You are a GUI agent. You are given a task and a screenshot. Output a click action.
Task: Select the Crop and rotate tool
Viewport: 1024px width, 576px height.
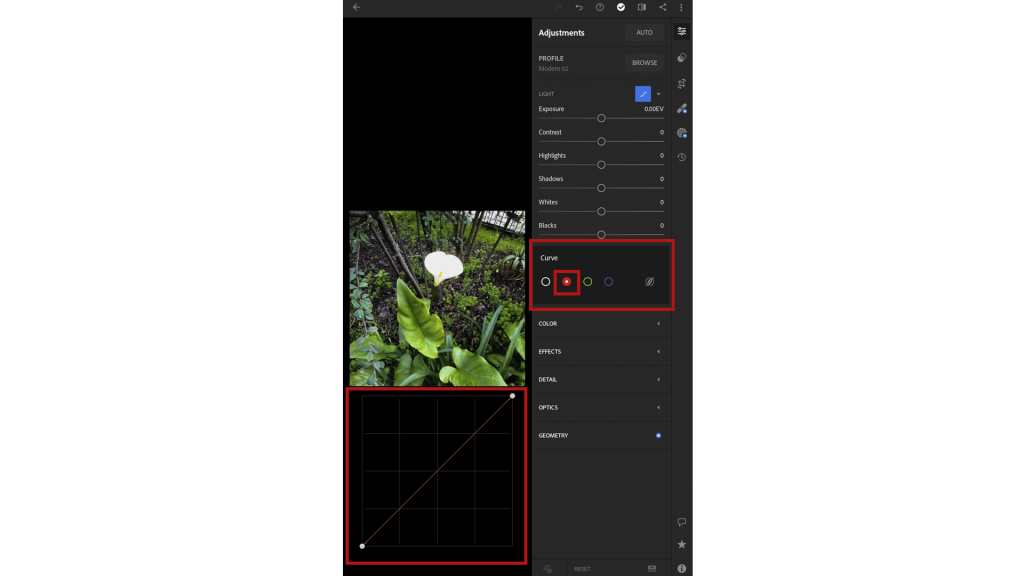pos(682,84)
